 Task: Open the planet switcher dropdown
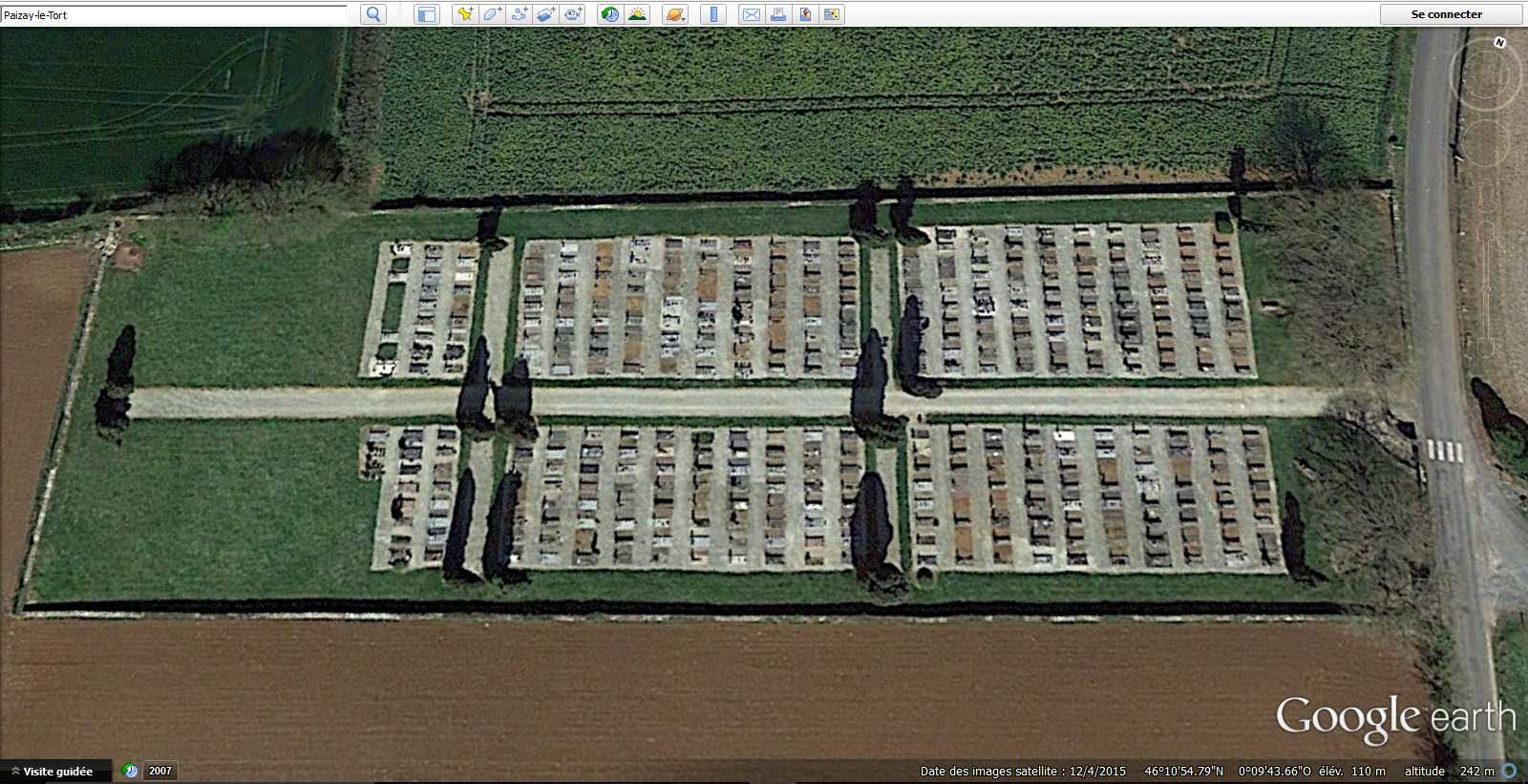coord(675,14)
